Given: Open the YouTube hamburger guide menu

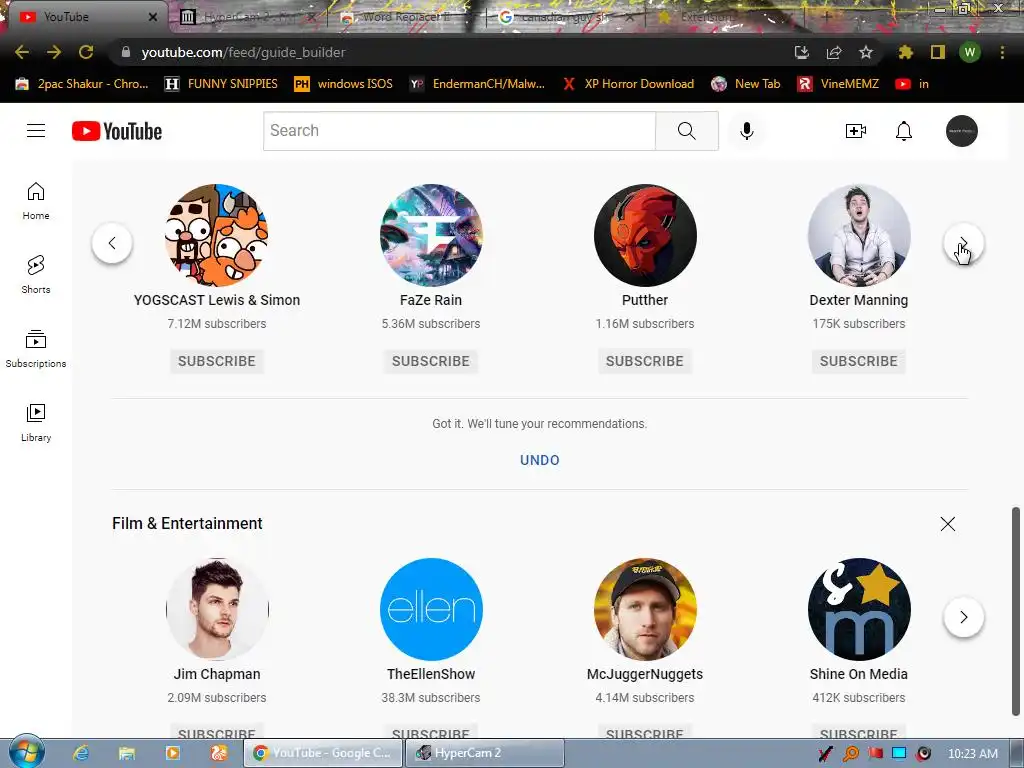Looking at the screenshot, I should pos(36,131).
